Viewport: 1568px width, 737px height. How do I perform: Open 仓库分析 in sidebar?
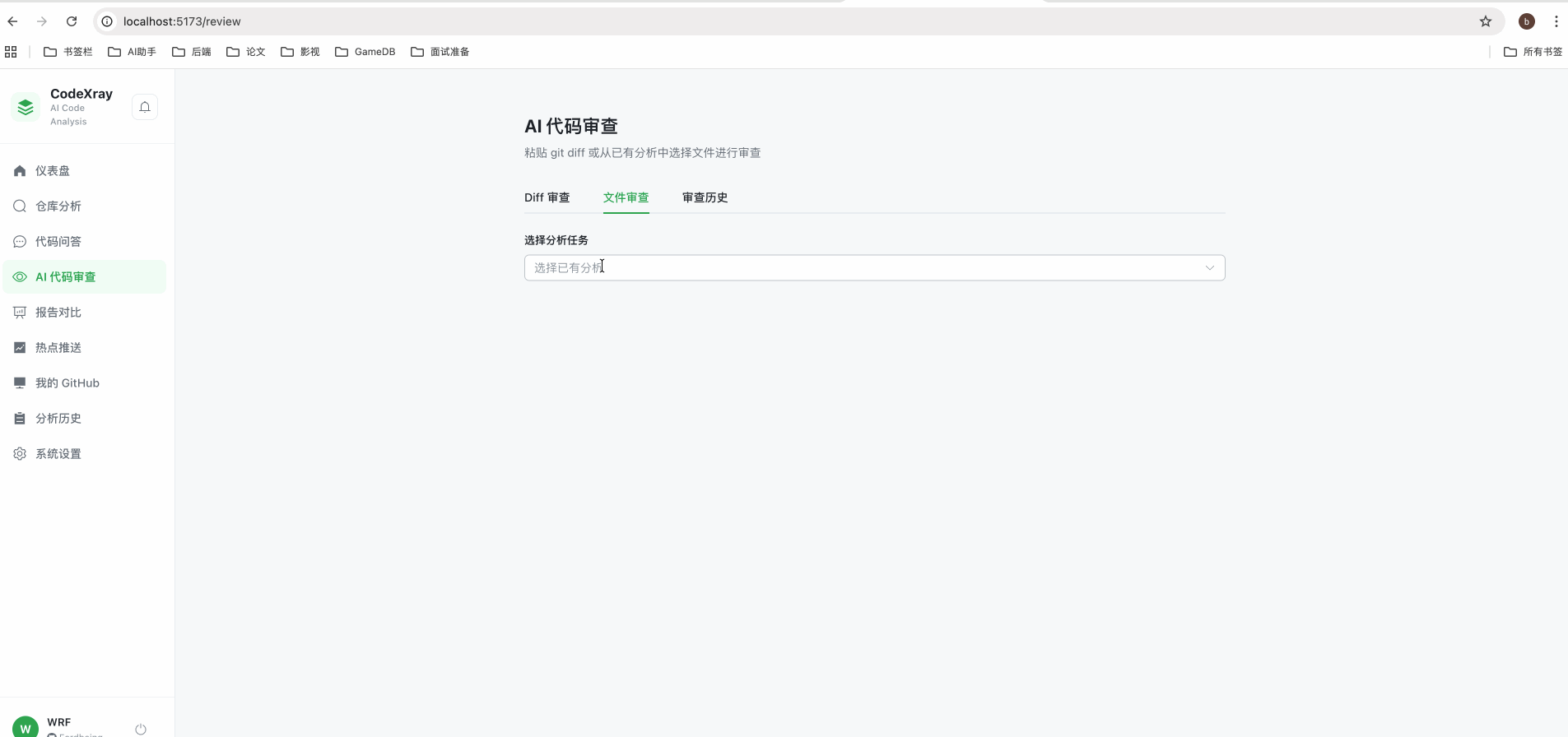pyautogui.click(x=85, y=206)
